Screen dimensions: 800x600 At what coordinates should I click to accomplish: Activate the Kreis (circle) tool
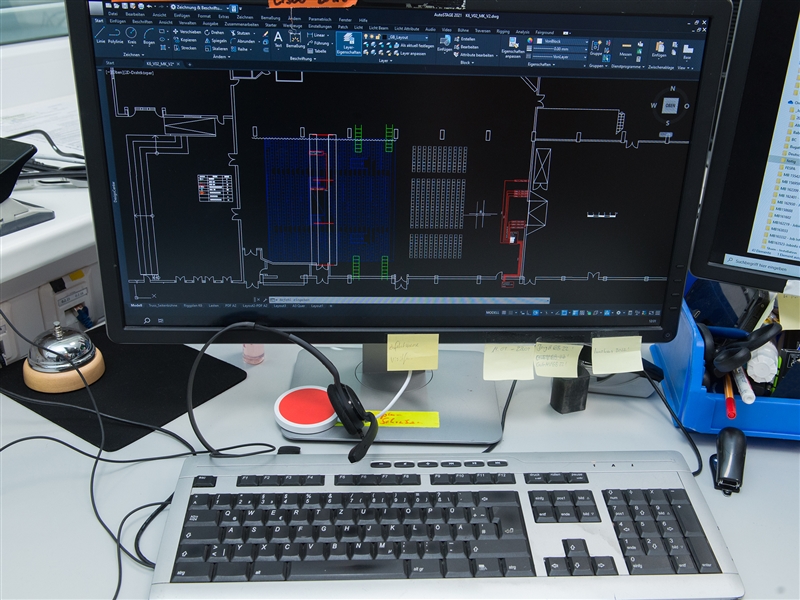coord(129,37)
